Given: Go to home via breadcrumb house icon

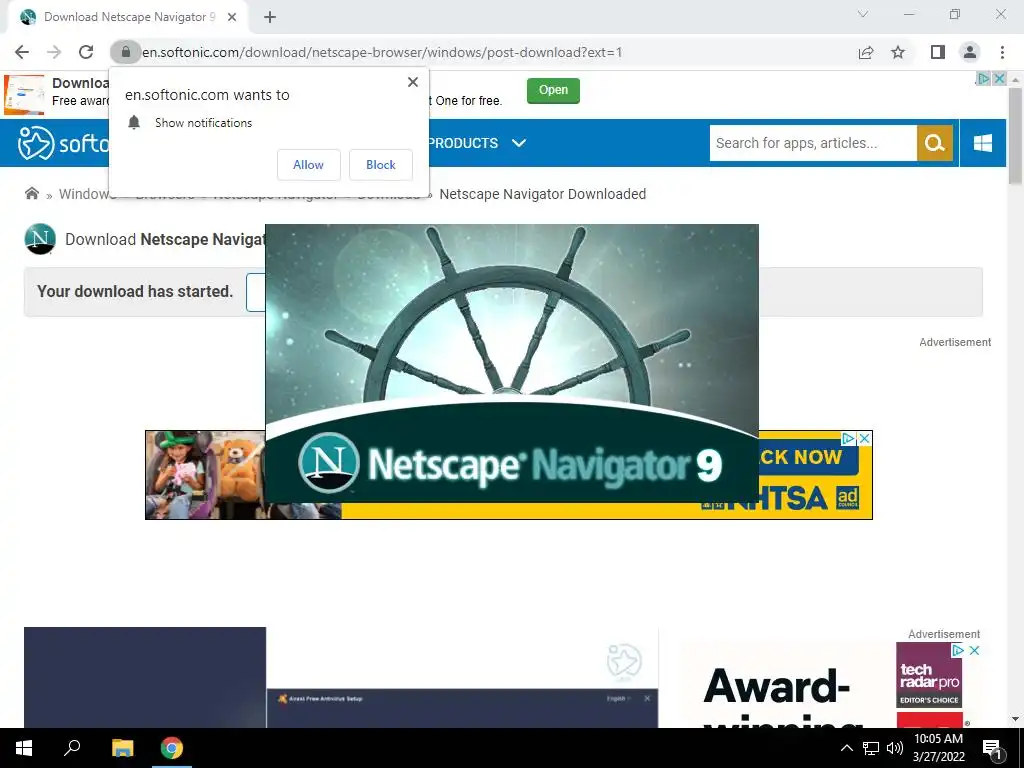Looking at the screenshot, I should coord(31,193).
